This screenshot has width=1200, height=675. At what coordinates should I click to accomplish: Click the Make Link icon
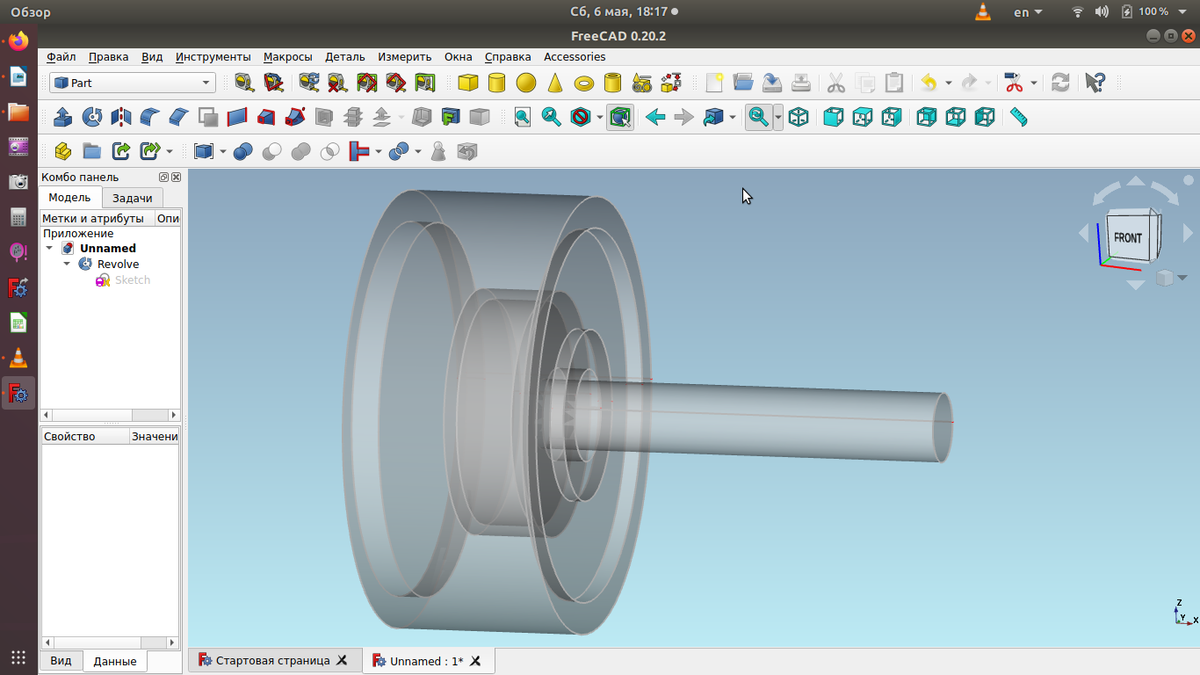pos(121,151)
